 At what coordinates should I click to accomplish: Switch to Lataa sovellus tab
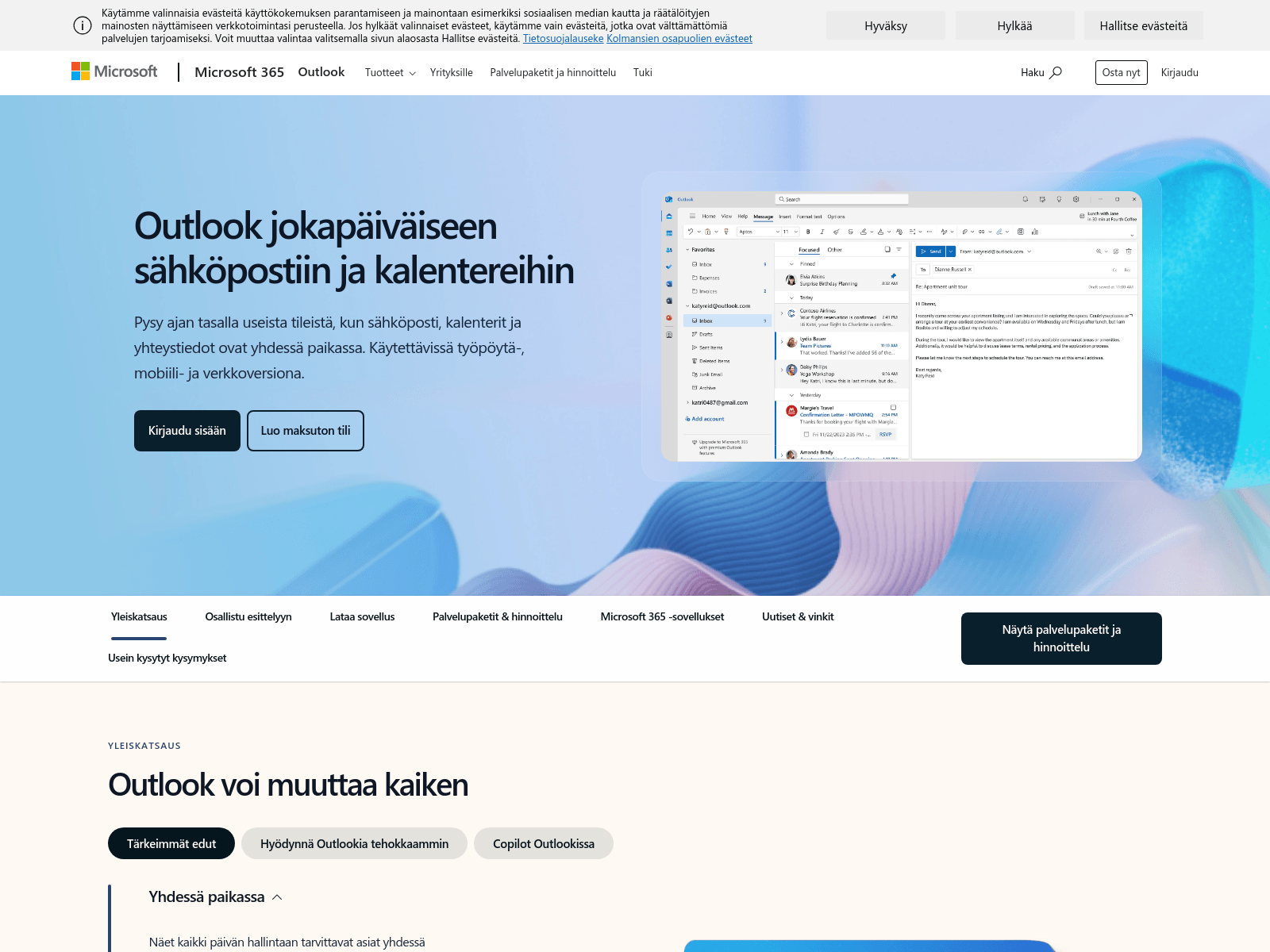click(x=362, y=617)
